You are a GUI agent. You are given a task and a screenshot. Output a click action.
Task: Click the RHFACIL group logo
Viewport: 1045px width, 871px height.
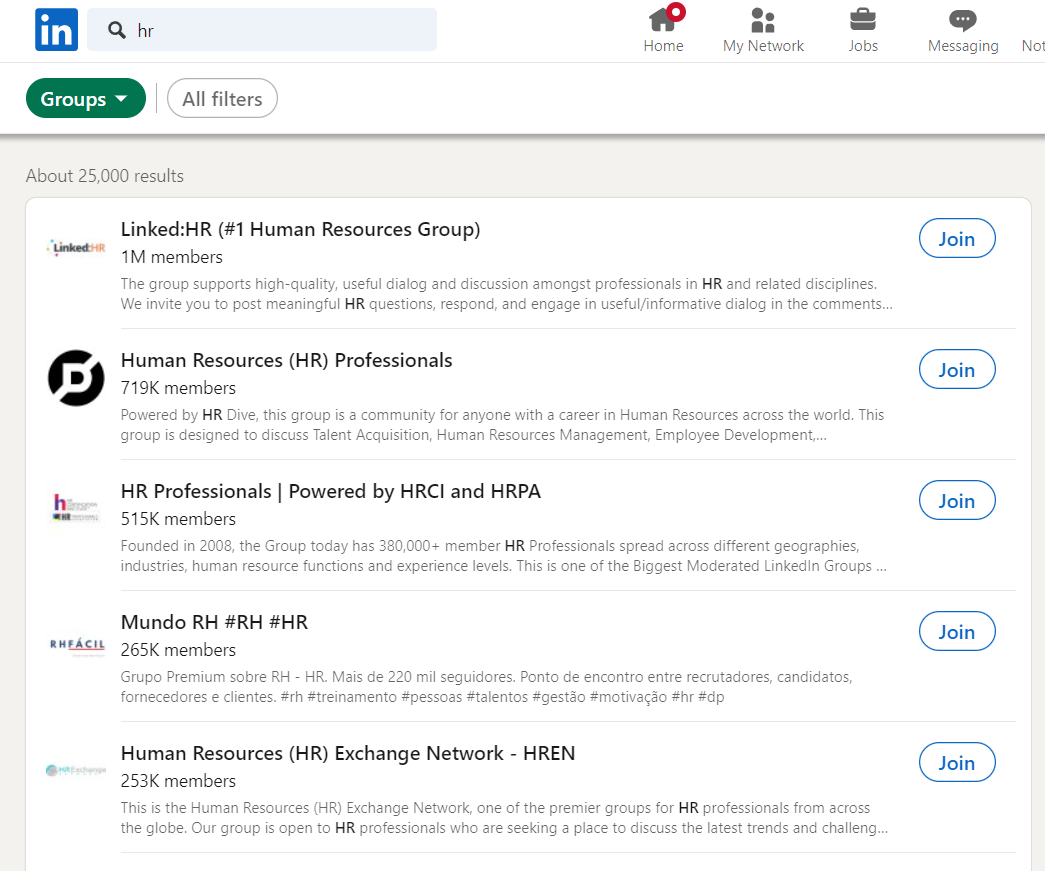pos(77,645)
